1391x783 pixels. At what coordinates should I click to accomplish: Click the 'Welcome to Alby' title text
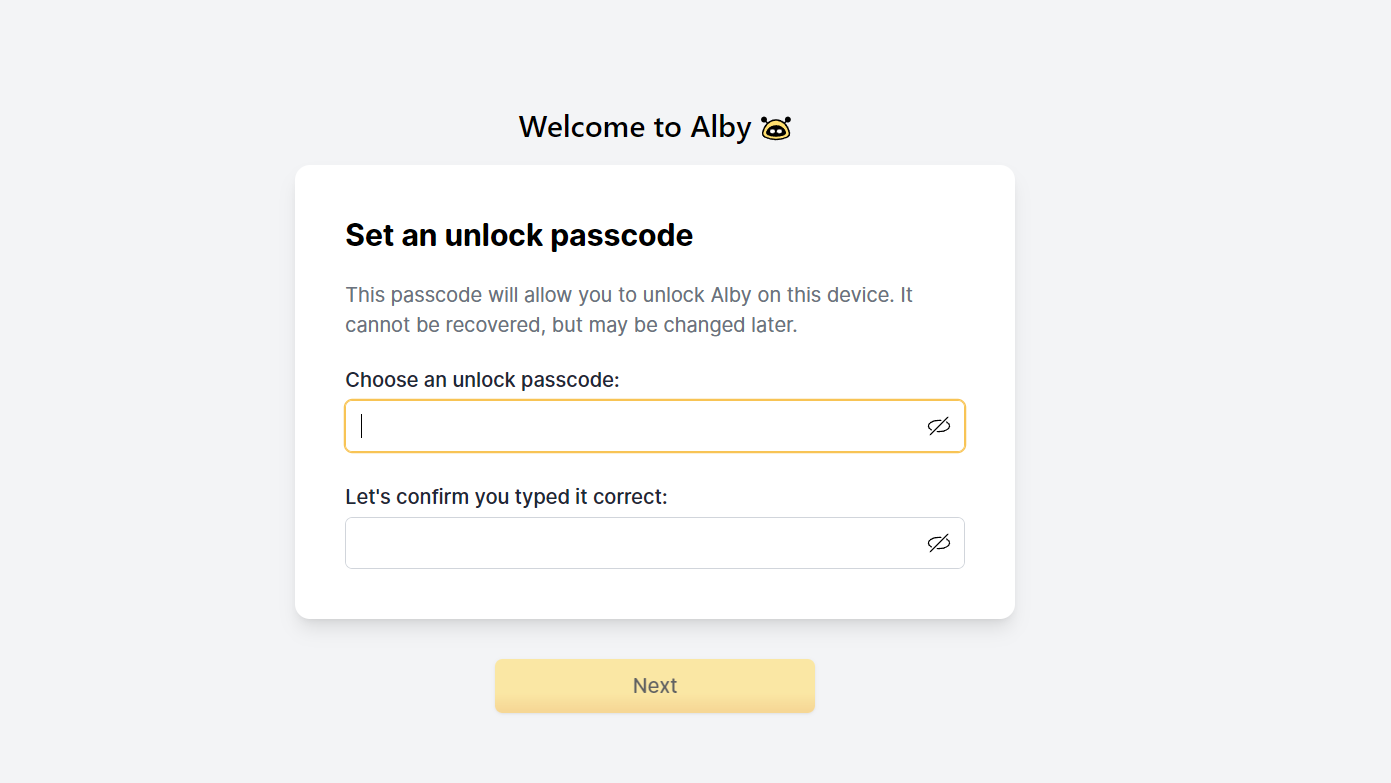pos(634,127)
